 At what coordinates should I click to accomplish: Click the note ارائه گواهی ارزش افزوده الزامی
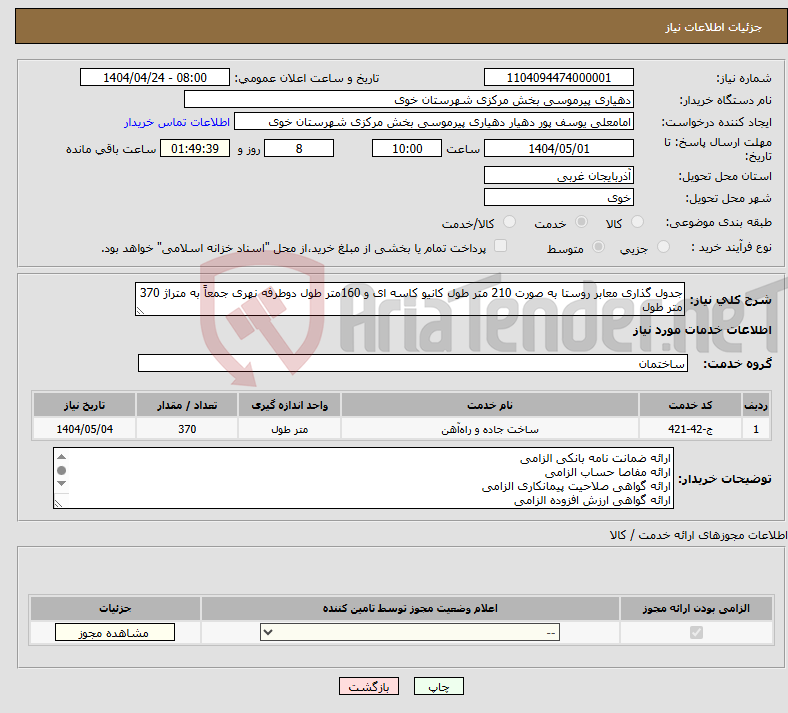[x=592, y=500]
